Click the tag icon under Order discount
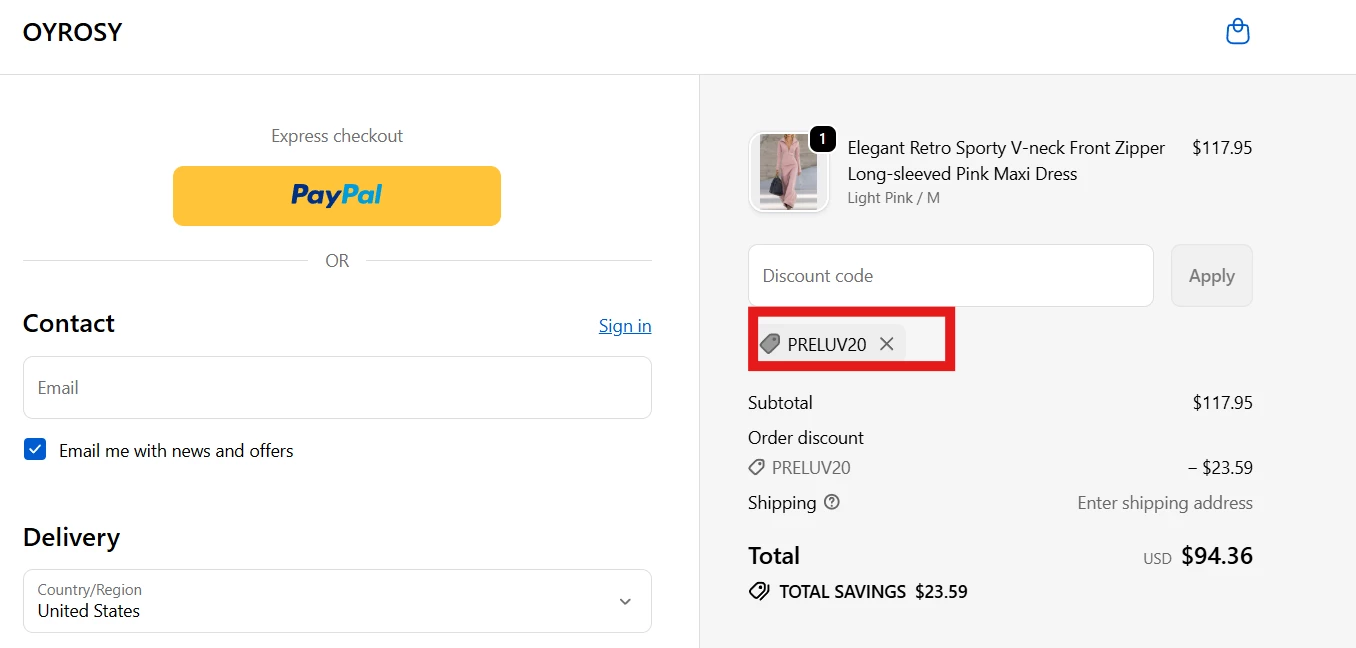 [x=756, y=467]
